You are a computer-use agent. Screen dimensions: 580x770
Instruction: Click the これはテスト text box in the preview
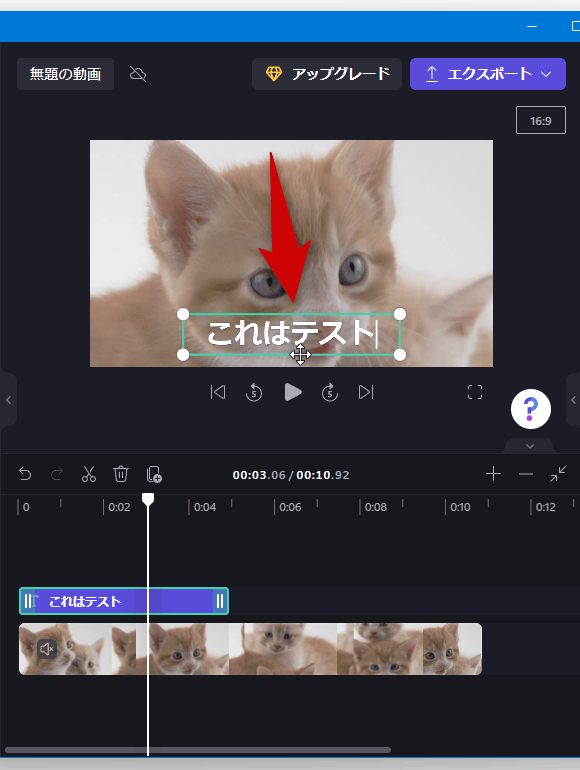(x=291, y=334)
